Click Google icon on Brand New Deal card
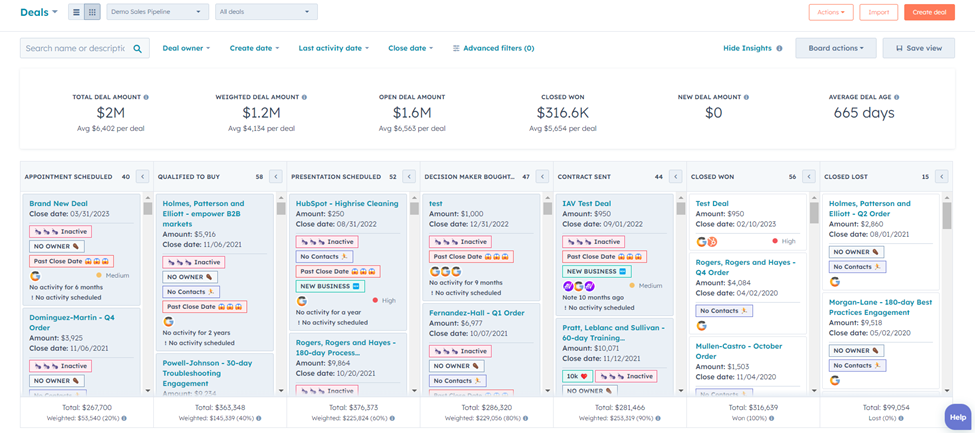975x433 pixels. (x=34, y=275)
